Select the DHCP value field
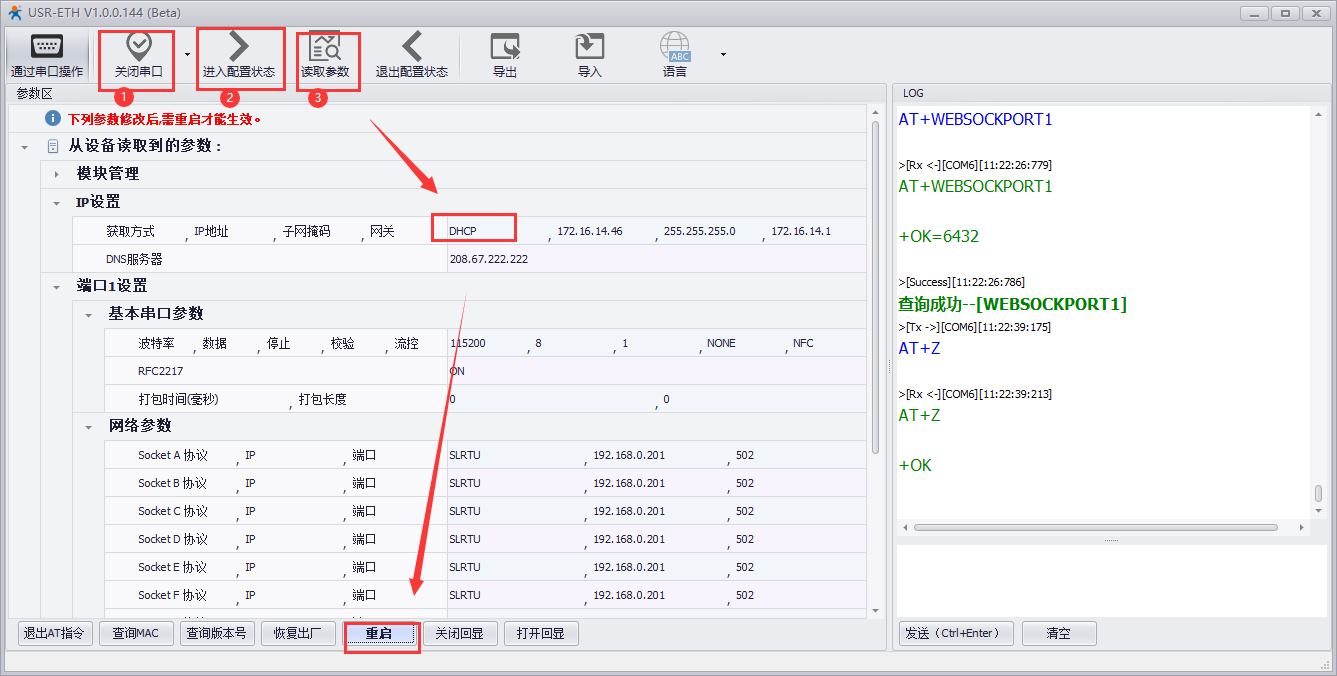 (474, 231)
